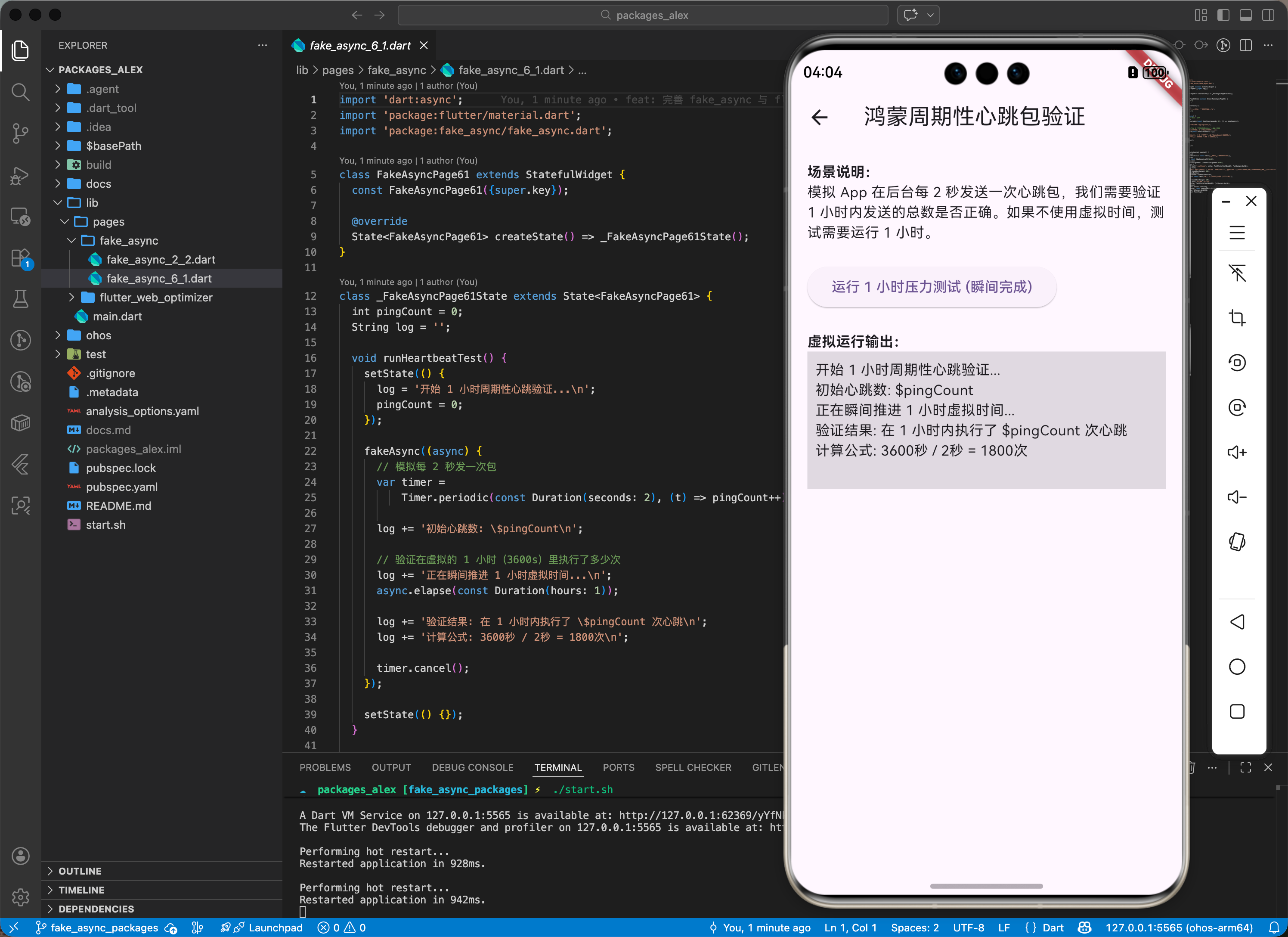The height and width of the screenshot is (937, 1288).
Task: Expand the OUTLINE section
Action: 80,871
